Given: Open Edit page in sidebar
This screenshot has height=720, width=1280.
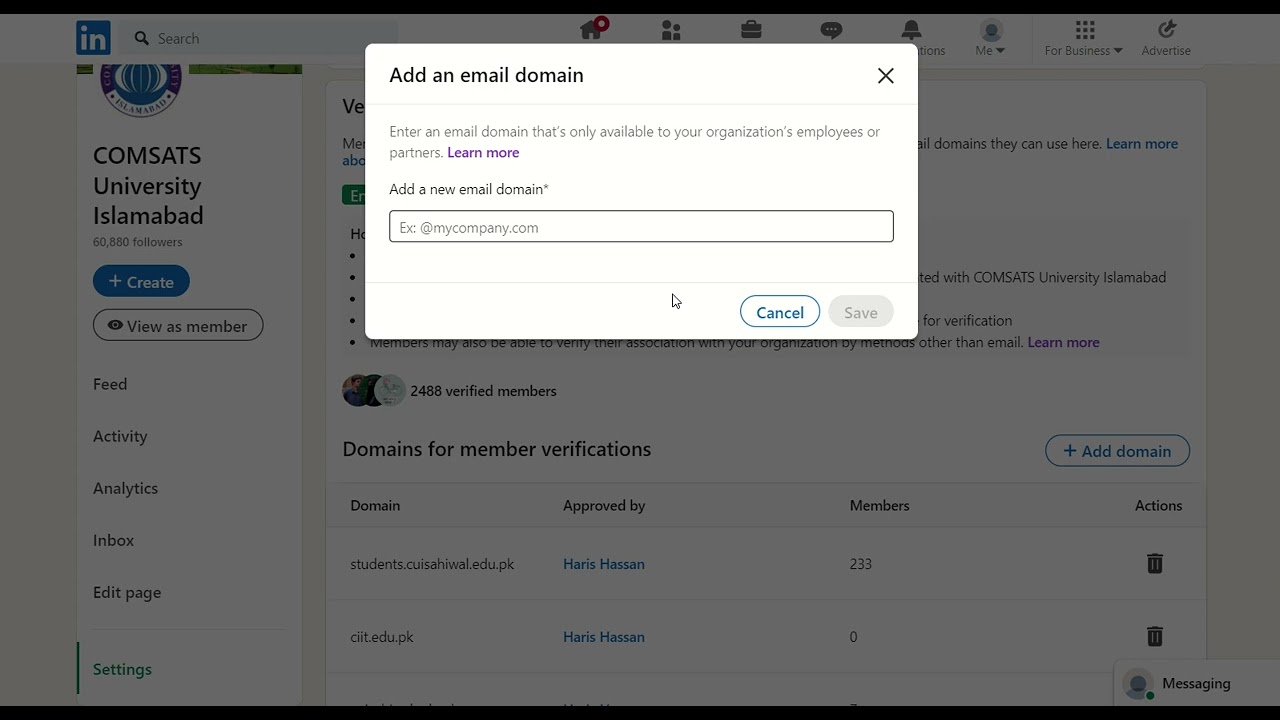Looking at the screenshot, I should [127, 592].
